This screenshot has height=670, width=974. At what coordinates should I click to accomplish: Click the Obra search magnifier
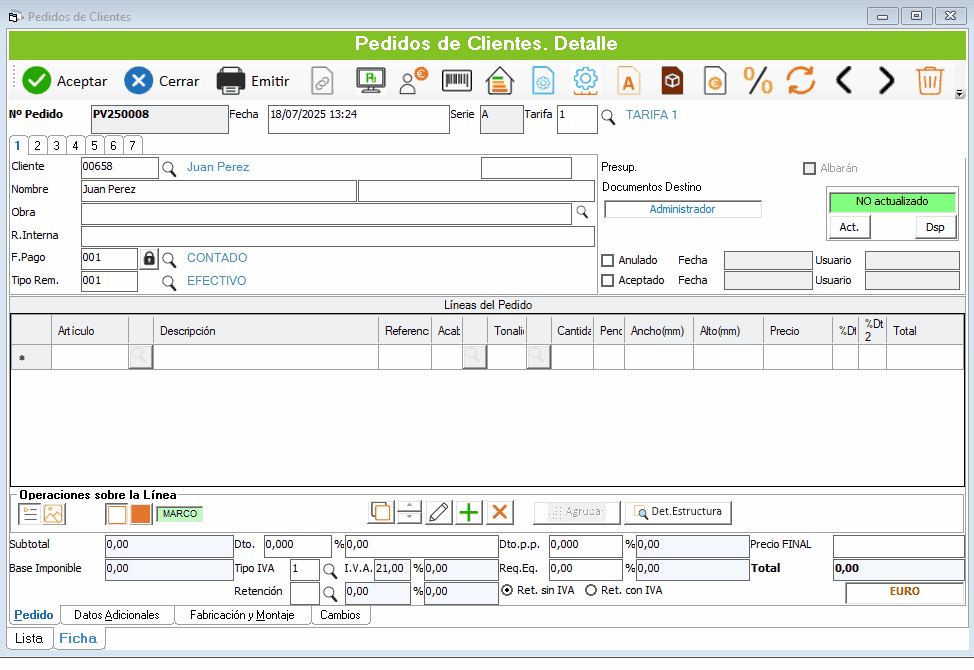pos(582,212)
